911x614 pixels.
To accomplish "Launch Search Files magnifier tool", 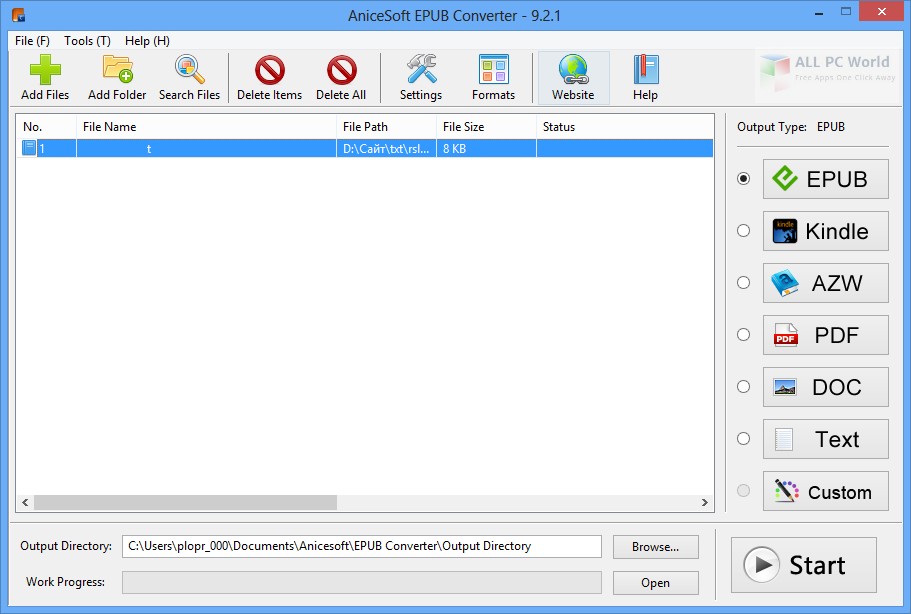I will [x=189, y=77].
